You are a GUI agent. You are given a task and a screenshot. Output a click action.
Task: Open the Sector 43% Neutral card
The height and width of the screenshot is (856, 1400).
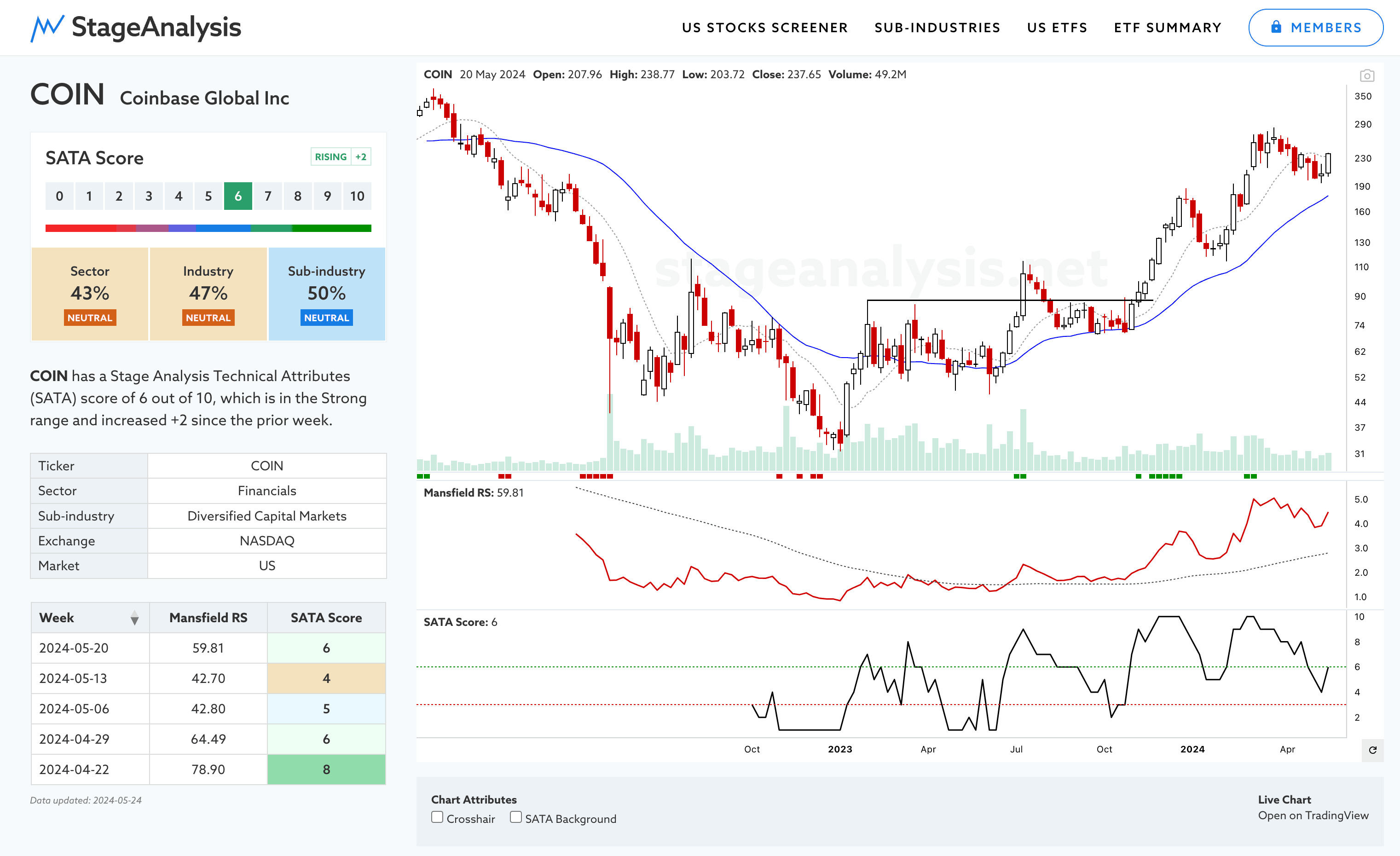[90, 294]
